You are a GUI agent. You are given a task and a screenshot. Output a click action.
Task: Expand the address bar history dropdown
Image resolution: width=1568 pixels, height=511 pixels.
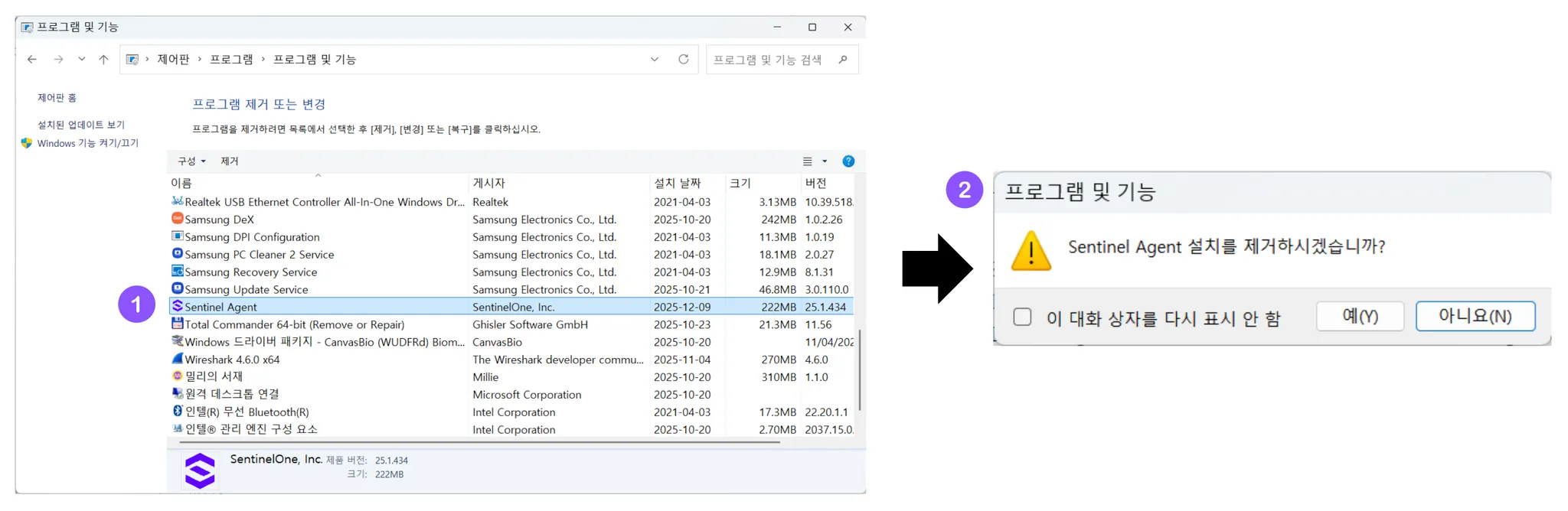tap(655, 59)
